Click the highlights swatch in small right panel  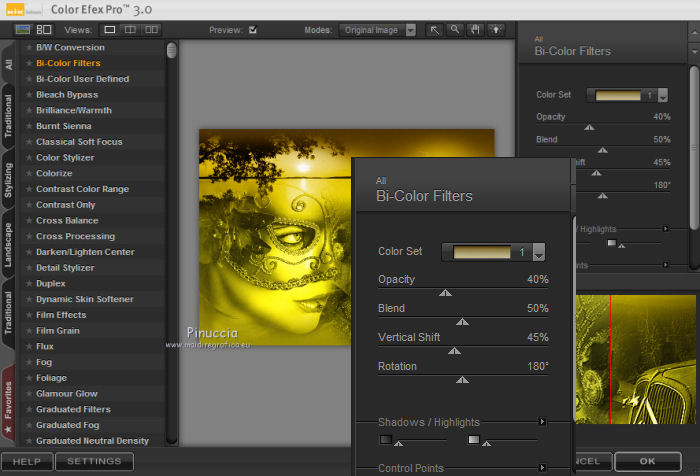click(x=612, y=243)
